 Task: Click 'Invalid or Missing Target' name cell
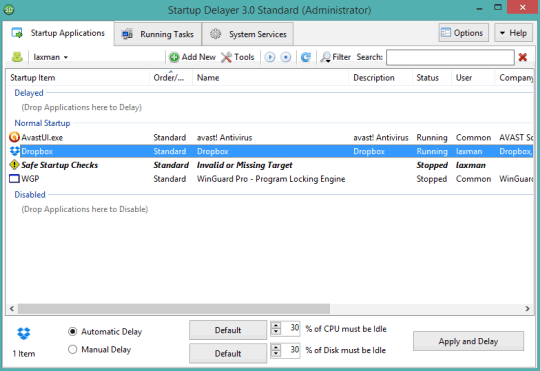pyautogui.click(x=245, y=165)
